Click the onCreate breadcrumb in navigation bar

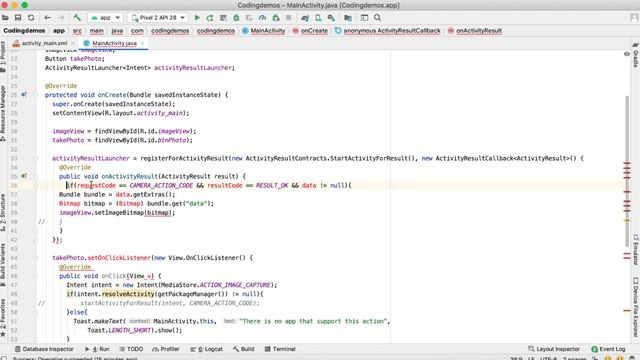tap(310, 31)
